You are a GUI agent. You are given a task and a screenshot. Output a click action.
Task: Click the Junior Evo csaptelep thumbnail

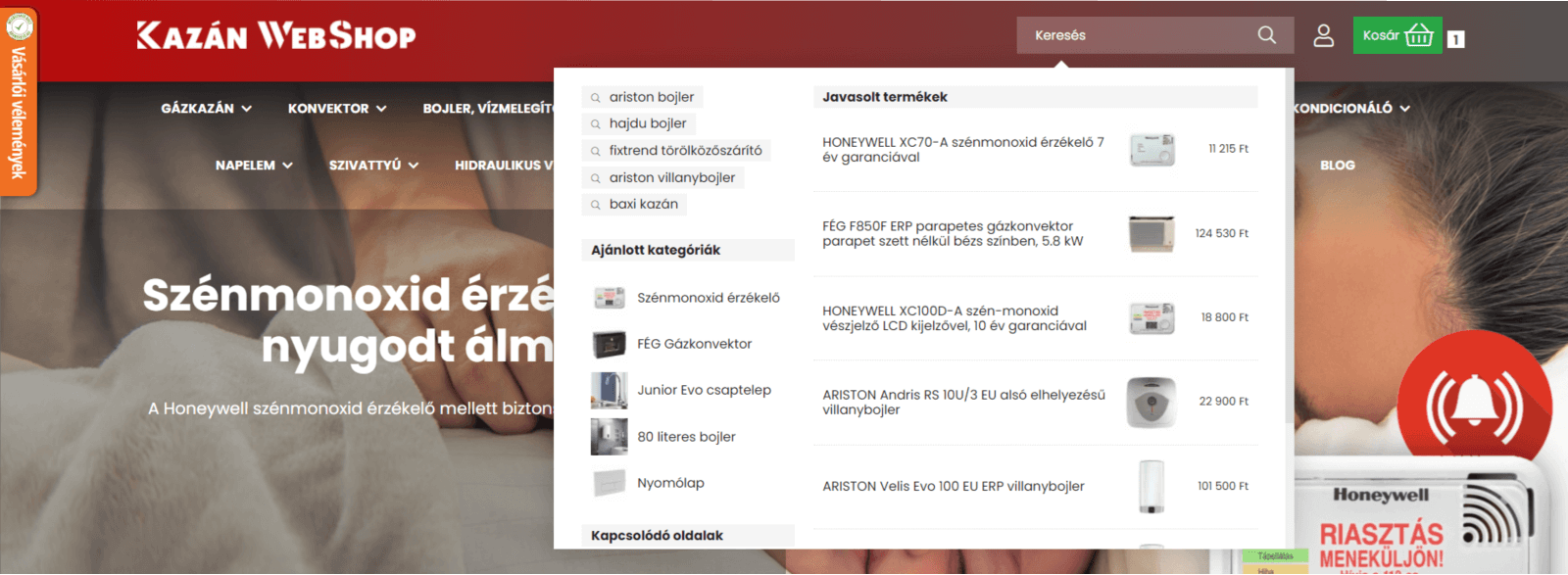pyautogui.click(x=609, y=390)
